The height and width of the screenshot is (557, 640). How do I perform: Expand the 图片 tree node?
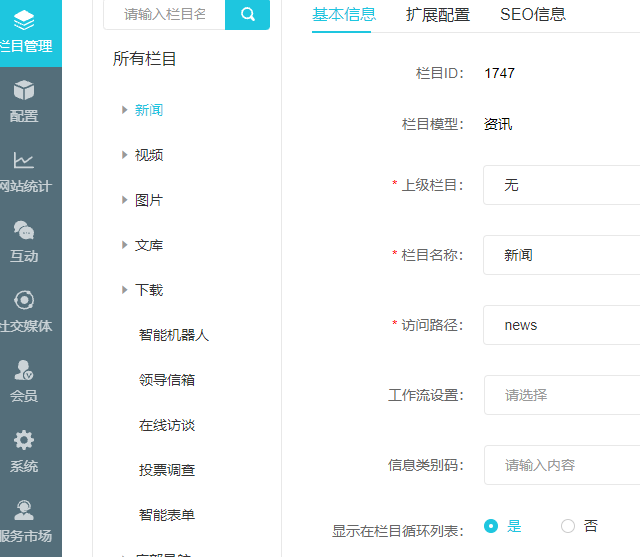coord(124,200)
